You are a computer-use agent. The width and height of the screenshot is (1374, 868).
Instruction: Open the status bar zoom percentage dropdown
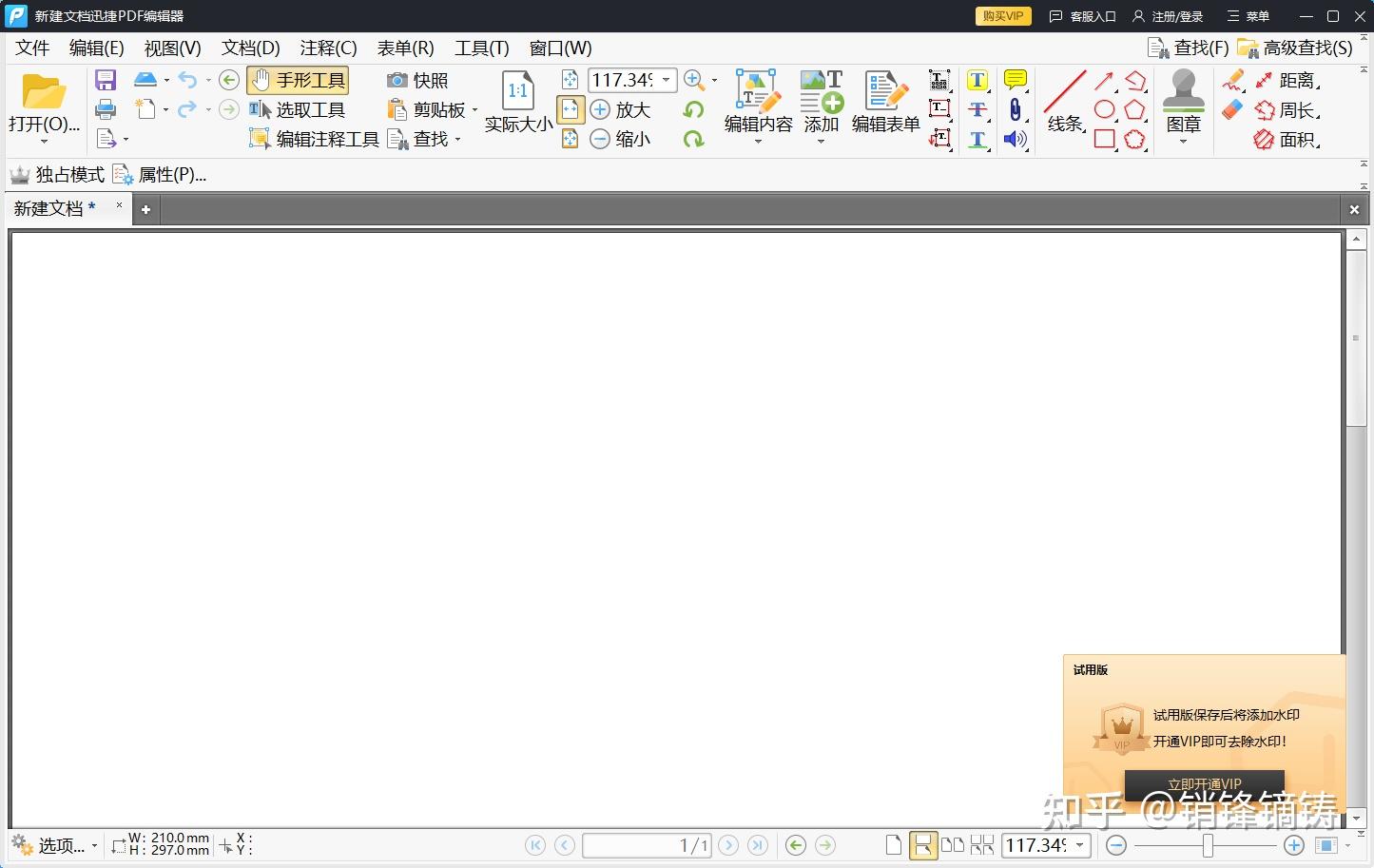coord(1080,845)
